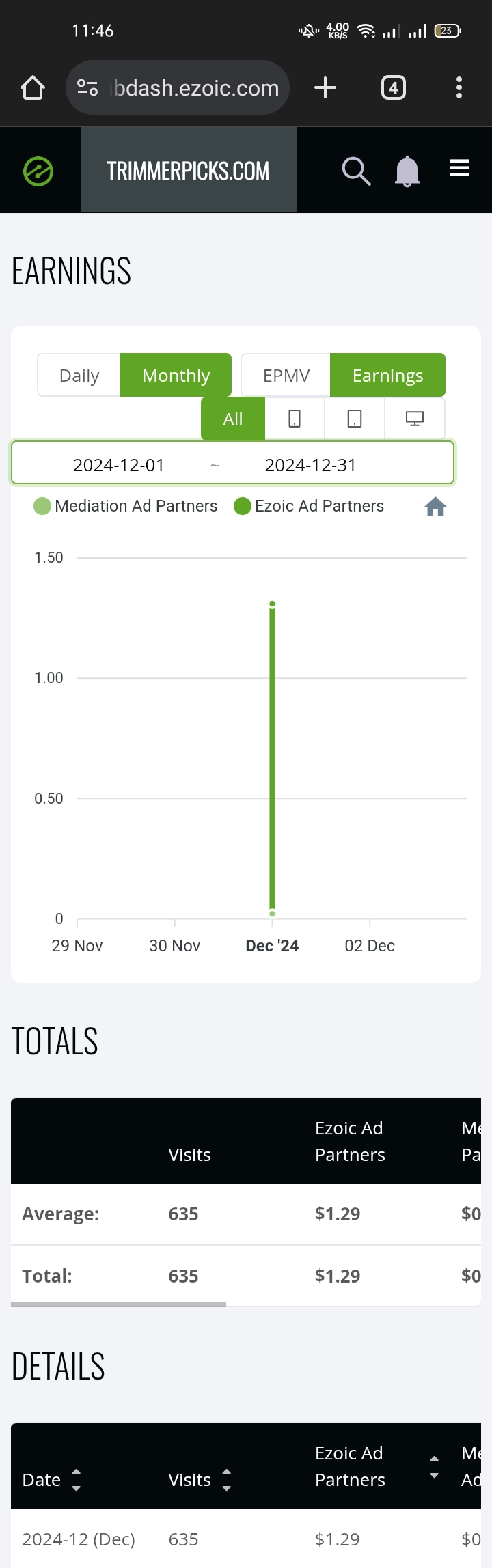Screen dimensions: 492x1568
Task: Filter by tablet device icon
Action: coord(355,419)
